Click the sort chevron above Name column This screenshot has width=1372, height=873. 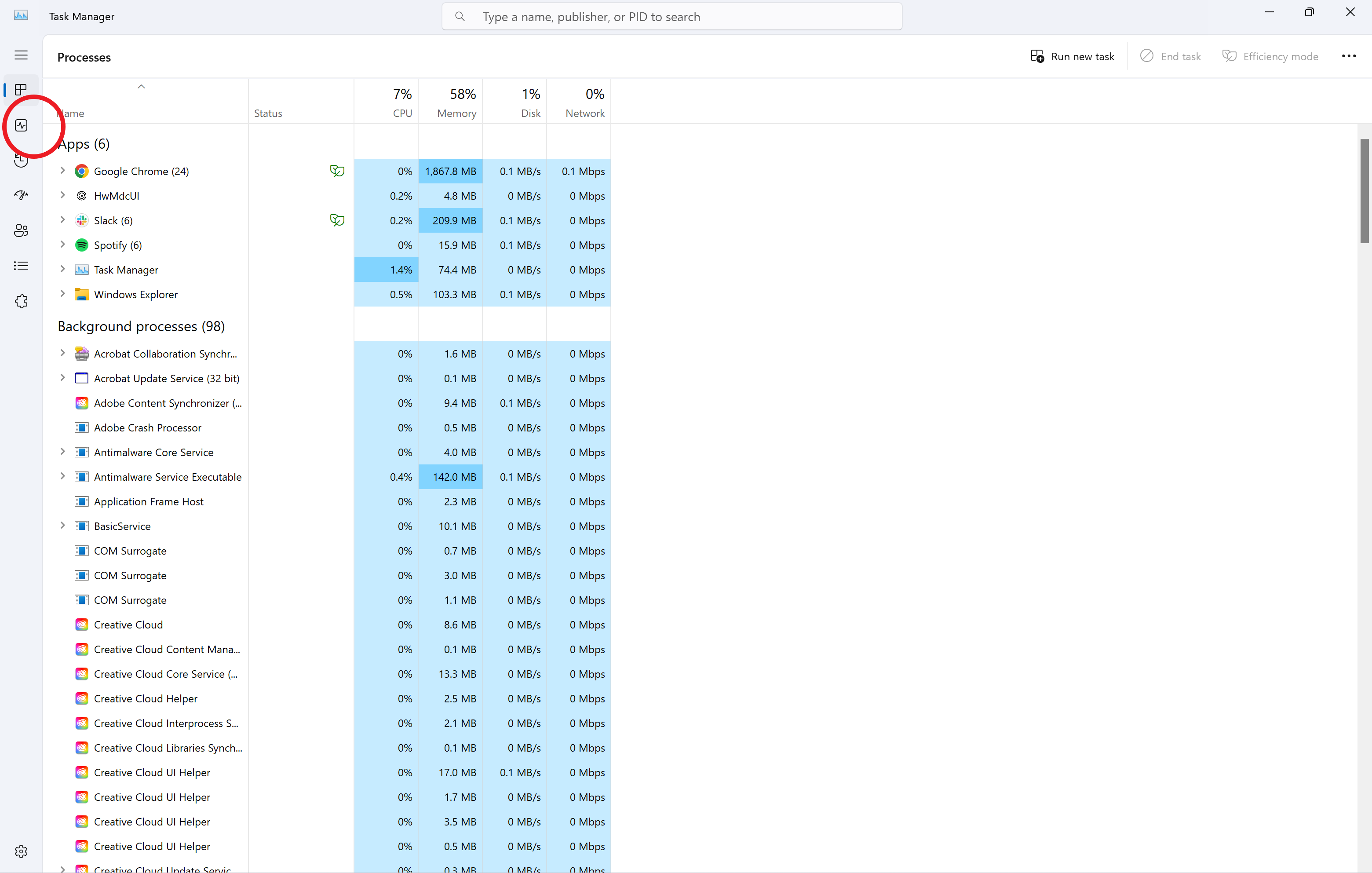(141, 87)
